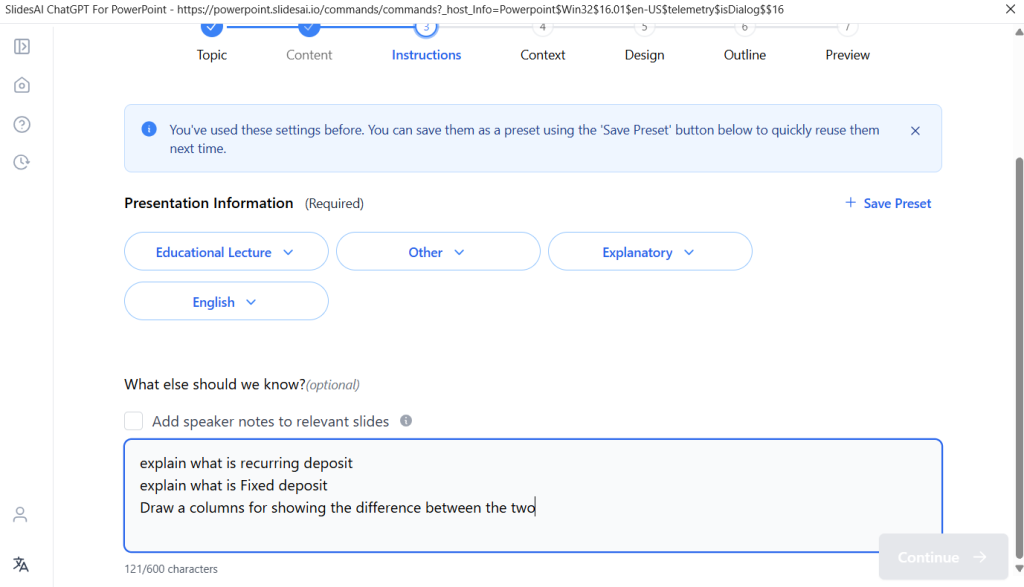Toggle the sidebar panel icon

(21, 46)
